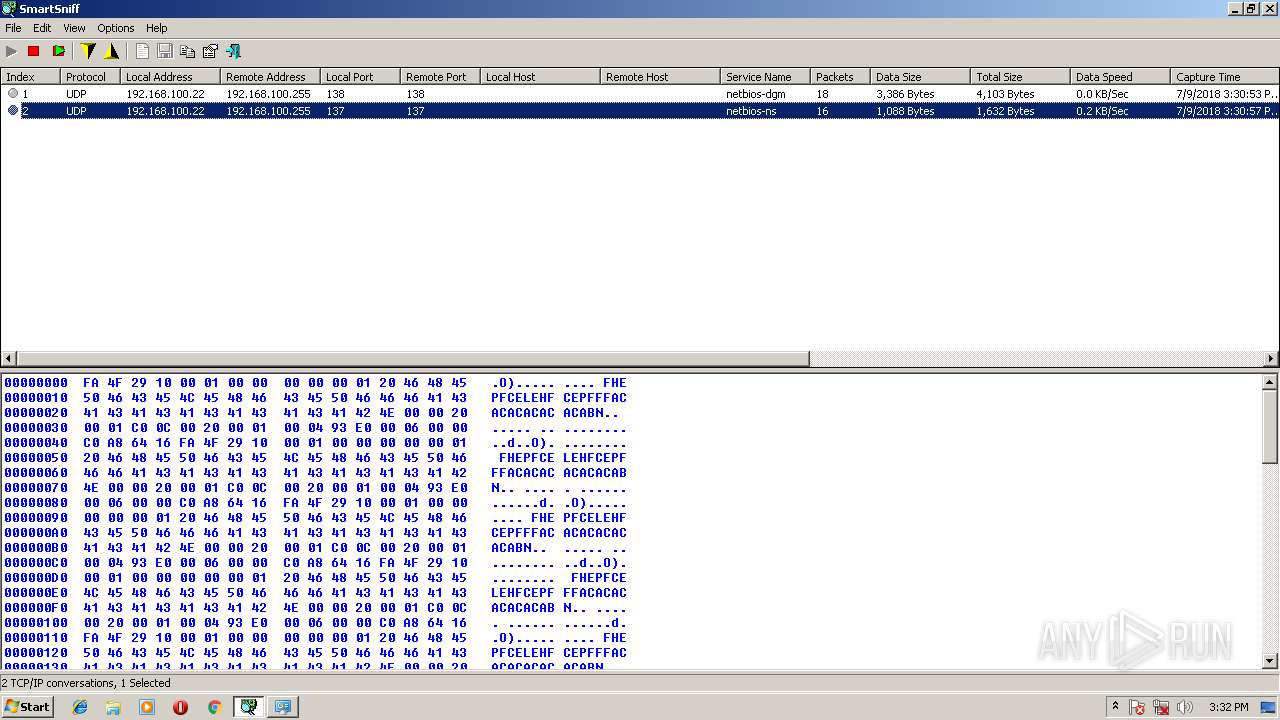The height and width of the screenshot is (720, 1280).
Task: Click the Copy toolbar icon
Action: point(187,51)
